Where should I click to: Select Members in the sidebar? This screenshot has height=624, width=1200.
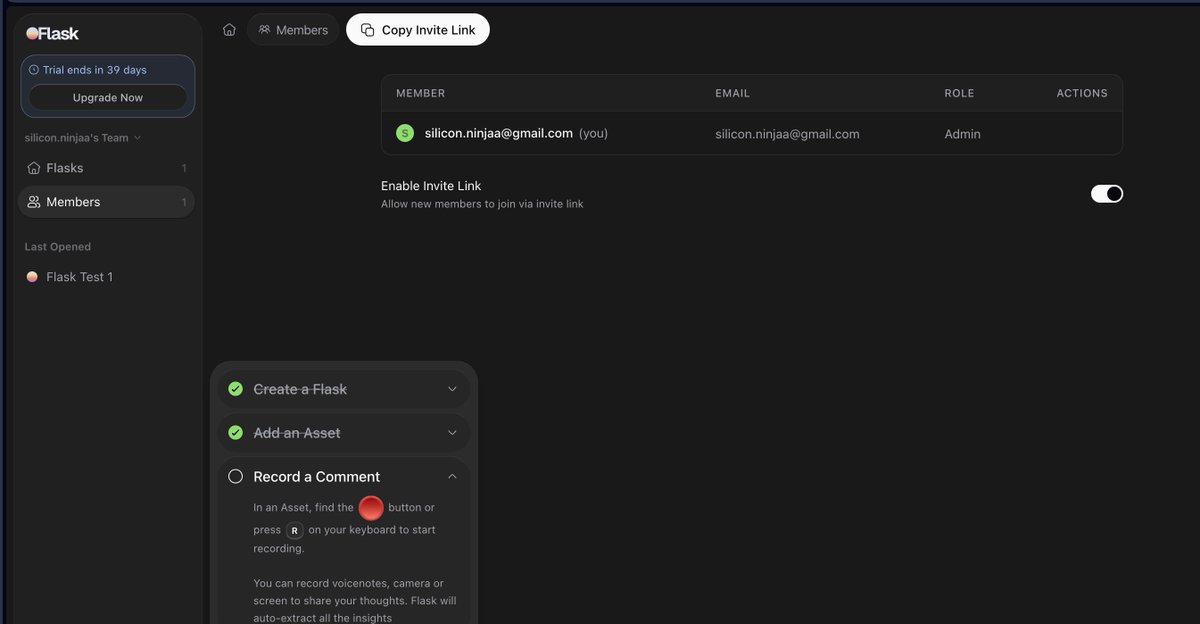click(x=106, y=202)
